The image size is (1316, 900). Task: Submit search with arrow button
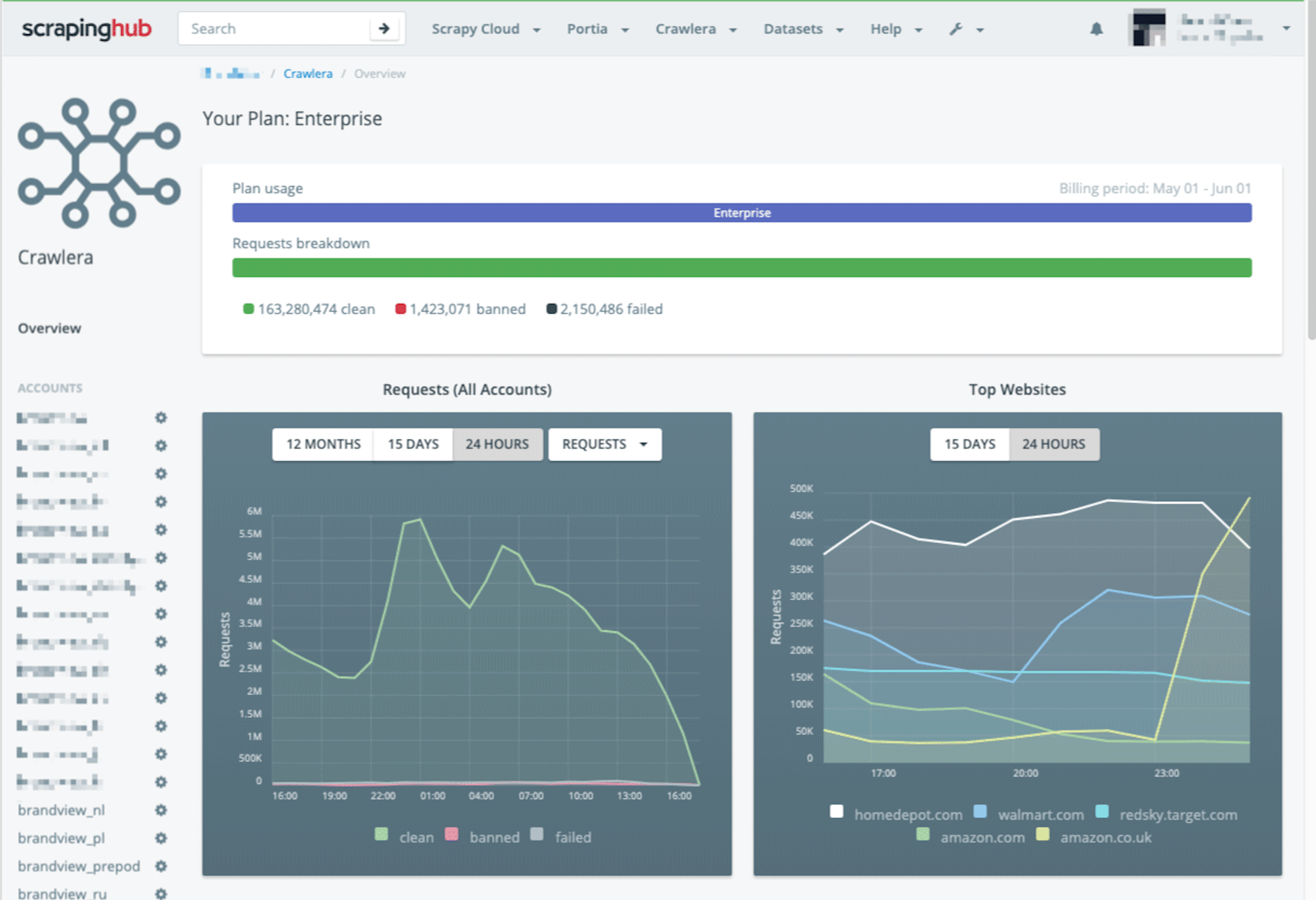[x=384, y=29]
